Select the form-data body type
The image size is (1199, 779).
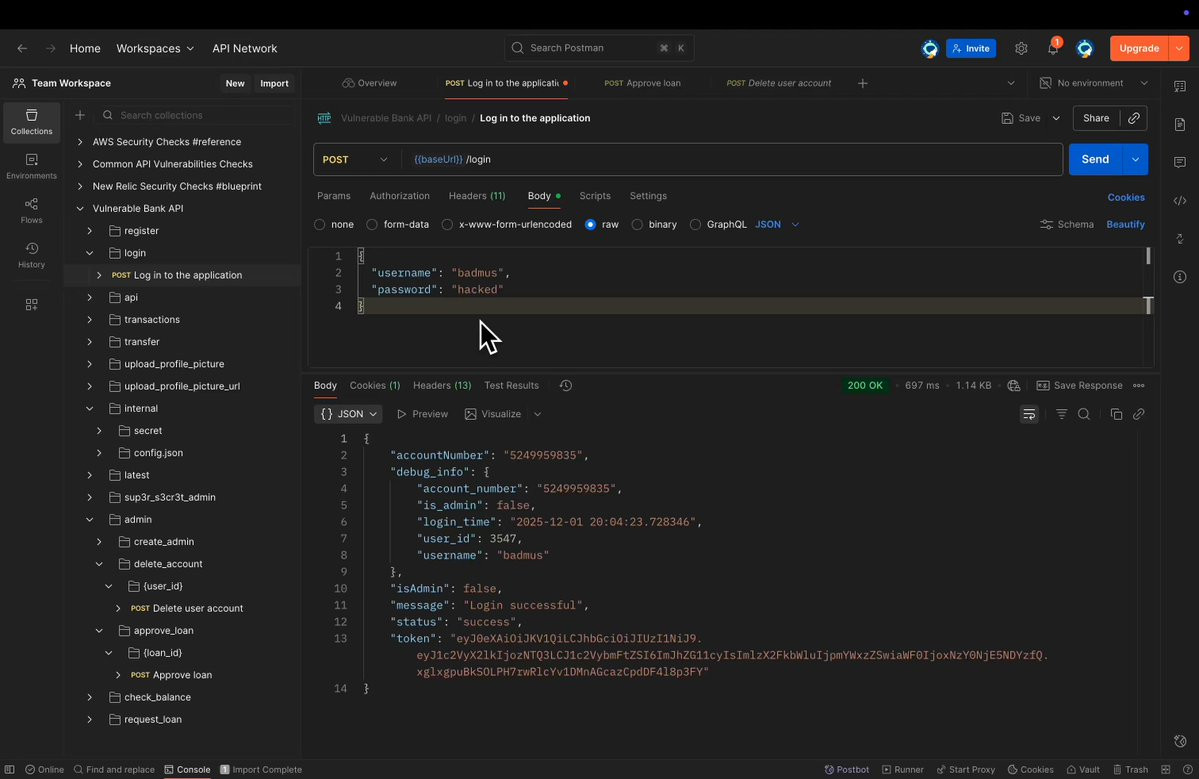[x=372, y=225]
